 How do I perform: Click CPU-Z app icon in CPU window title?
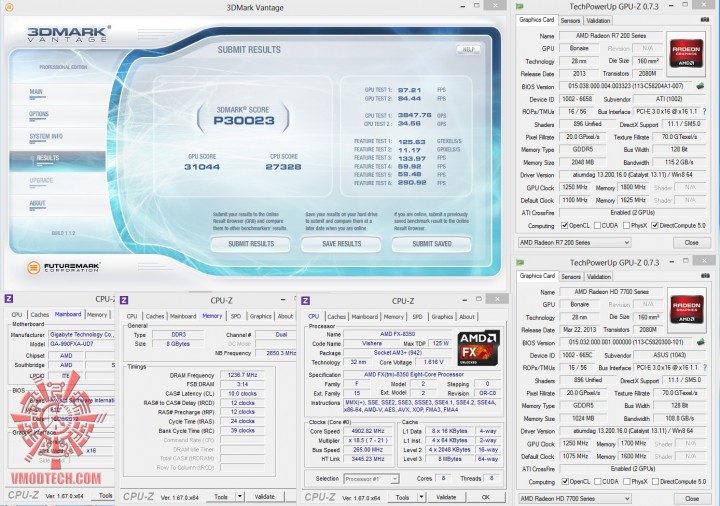coord(305,300)
